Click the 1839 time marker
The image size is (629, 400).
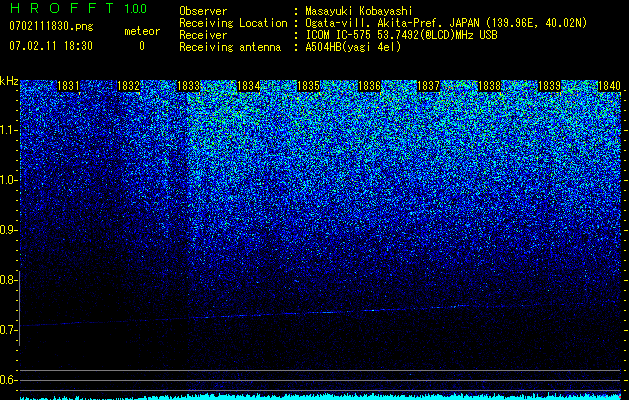pos(549,86)
